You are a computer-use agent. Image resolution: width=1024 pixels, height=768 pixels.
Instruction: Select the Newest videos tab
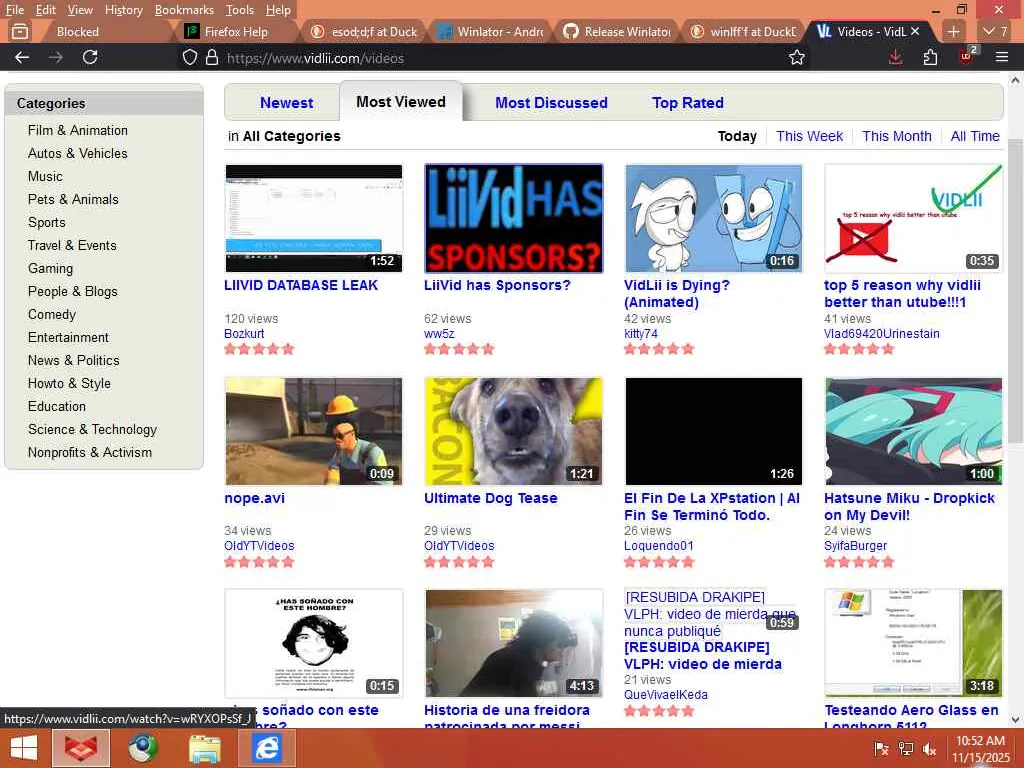pos(286,103)
